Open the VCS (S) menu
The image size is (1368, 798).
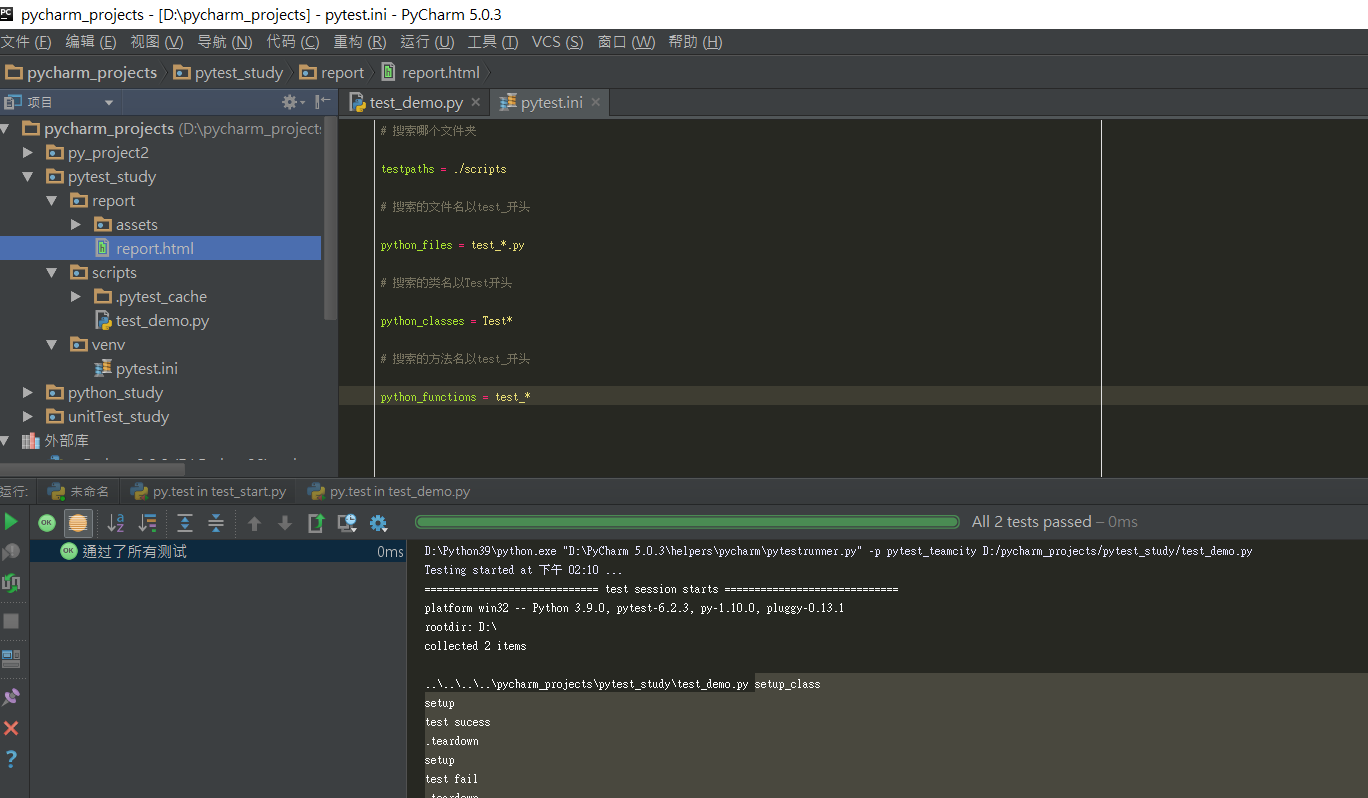click(557, 42)
